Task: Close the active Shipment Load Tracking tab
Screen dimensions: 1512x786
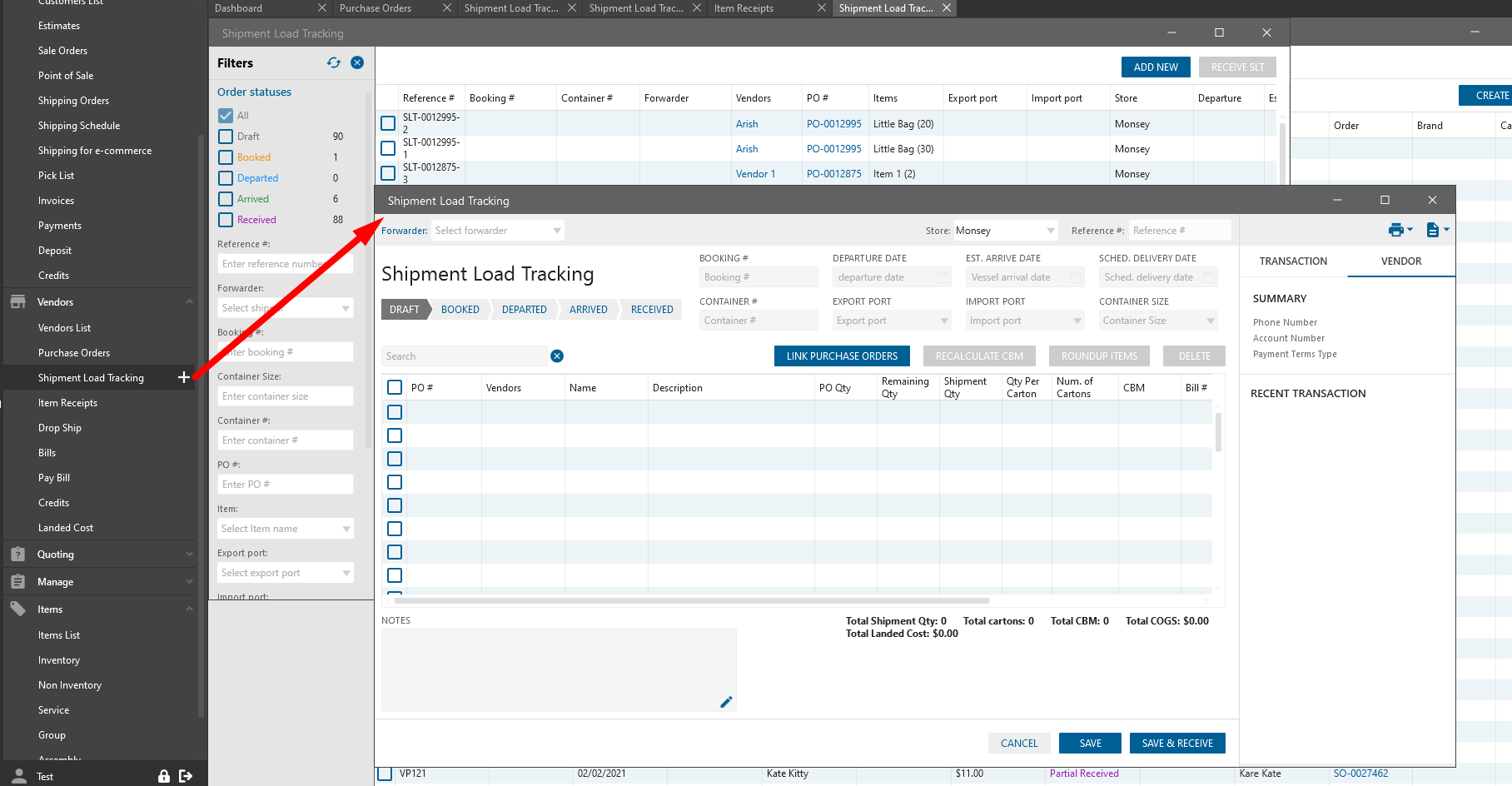Action: point(947,8)
